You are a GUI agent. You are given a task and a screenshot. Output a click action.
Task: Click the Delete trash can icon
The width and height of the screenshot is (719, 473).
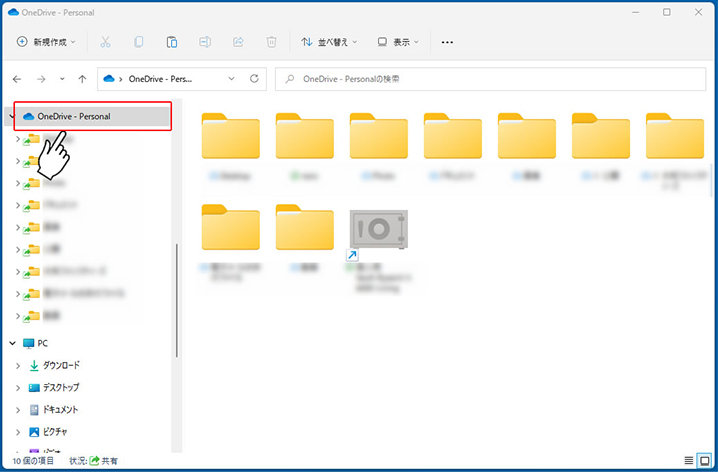click(271, 42)
